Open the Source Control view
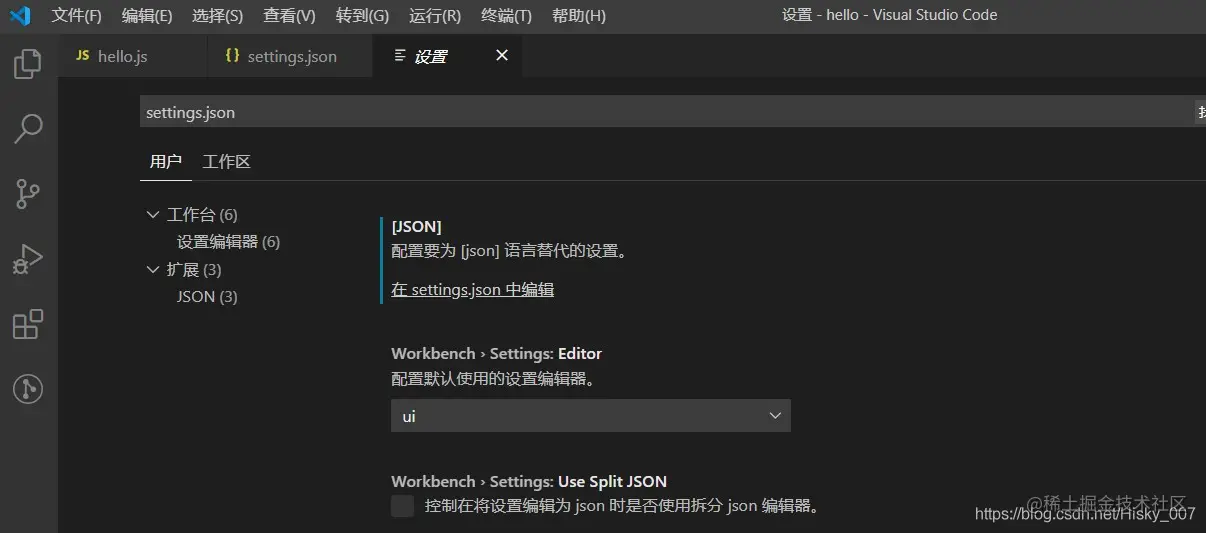 coord(28,193)
